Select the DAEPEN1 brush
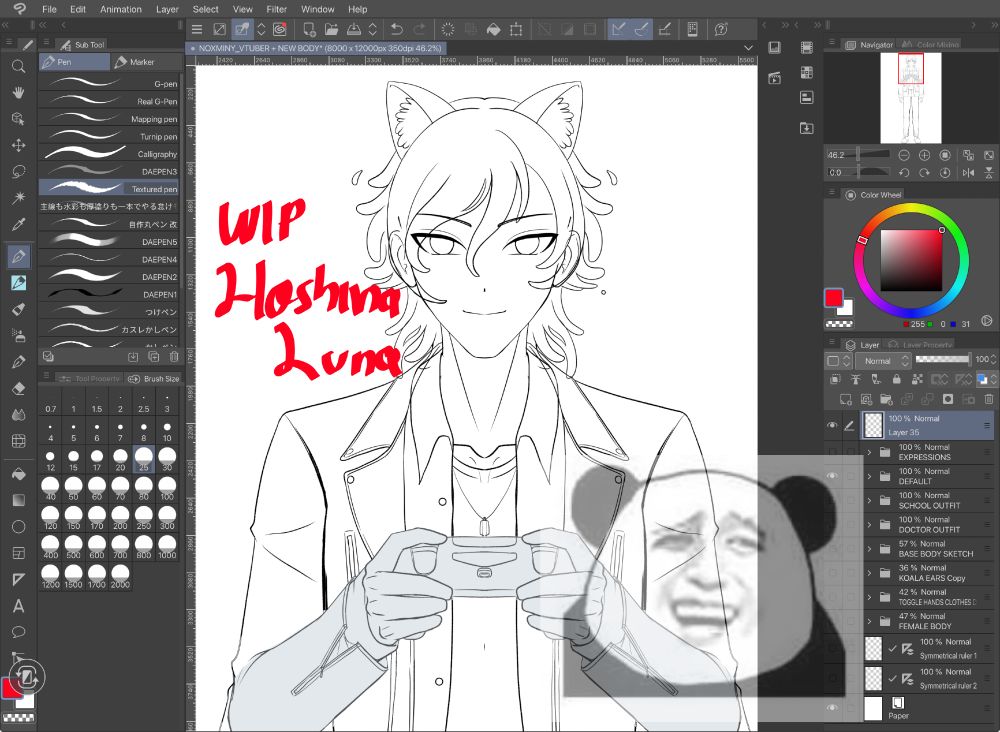This screenshot has height=732, width=1000. [110, 294]
